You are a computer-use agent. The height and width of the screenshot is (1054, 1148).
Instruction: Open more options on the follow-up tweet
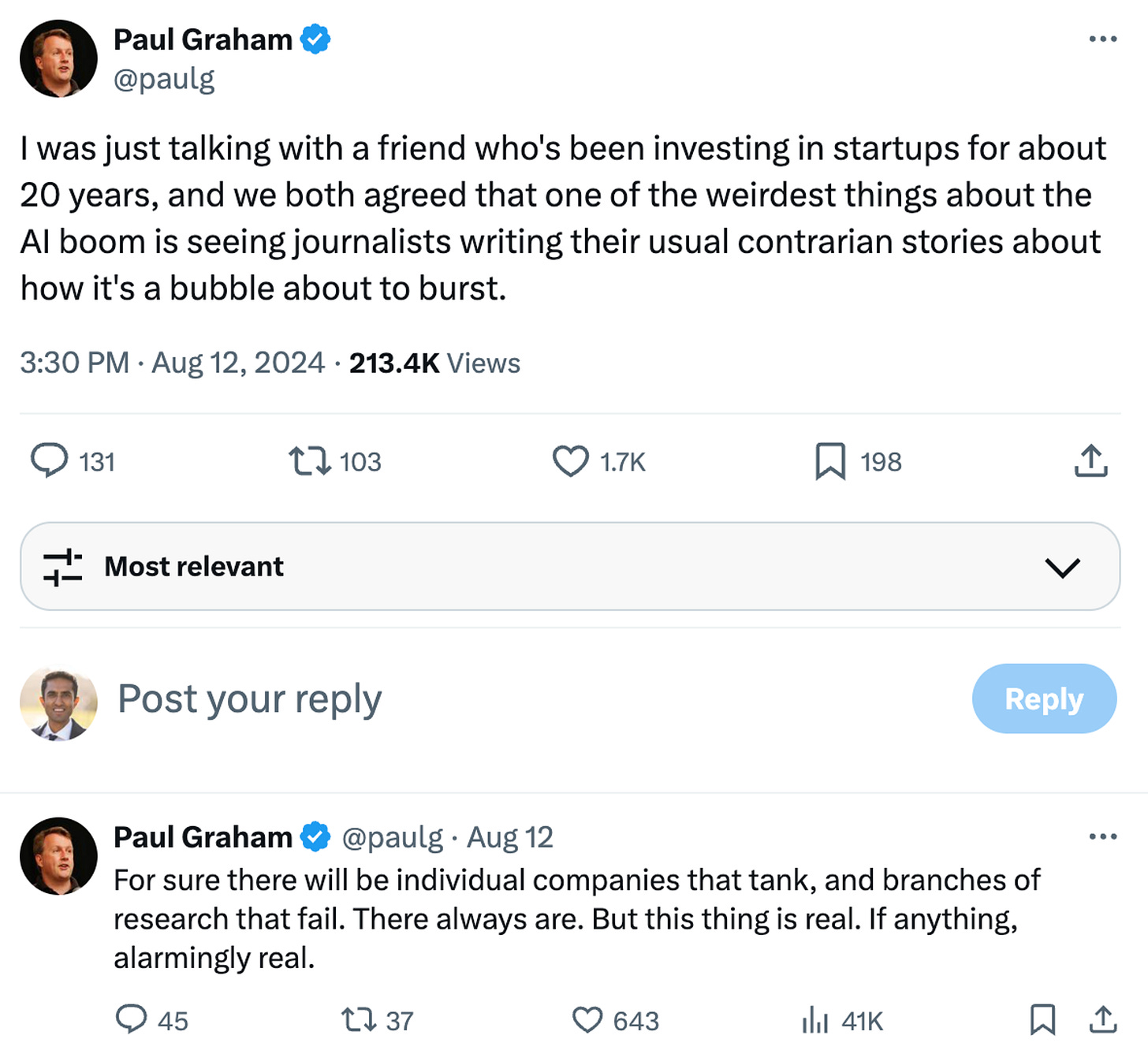point(1102,836)
